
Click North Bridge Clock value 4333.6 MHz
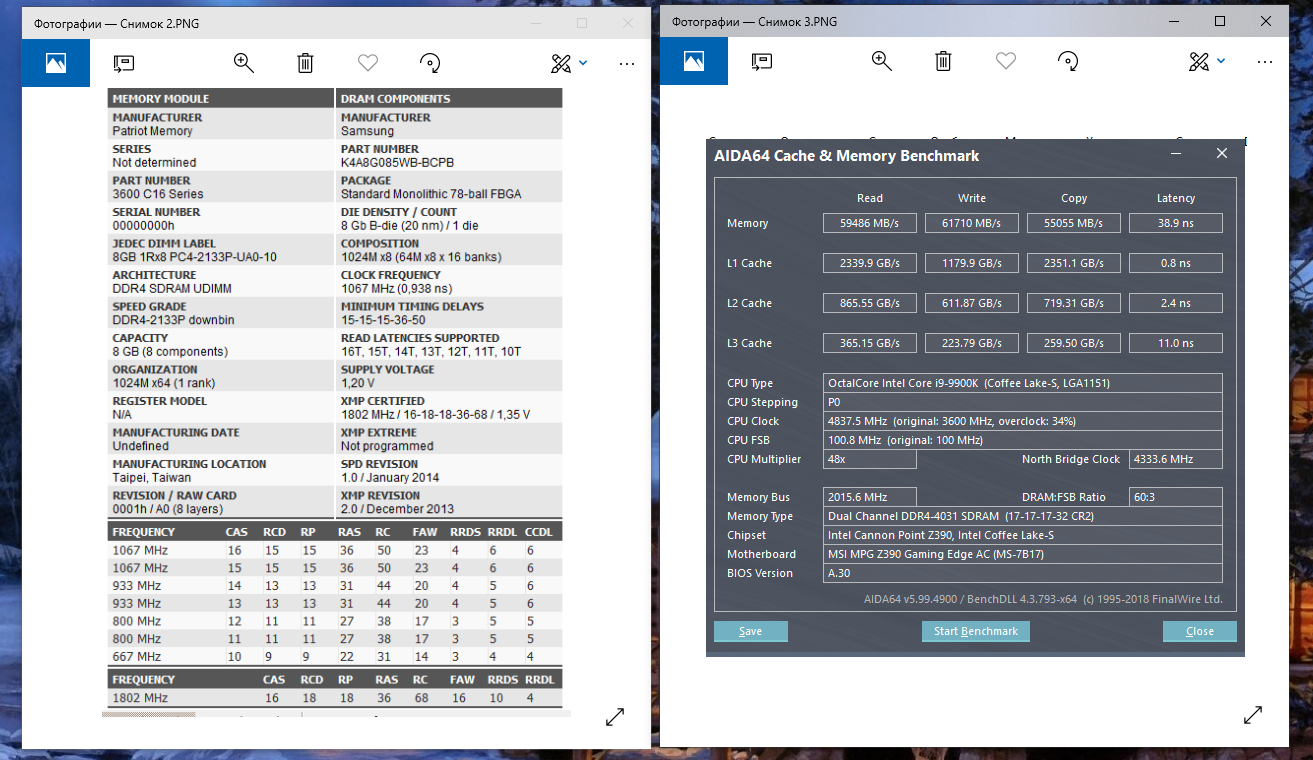click(x=1176, y=459)
